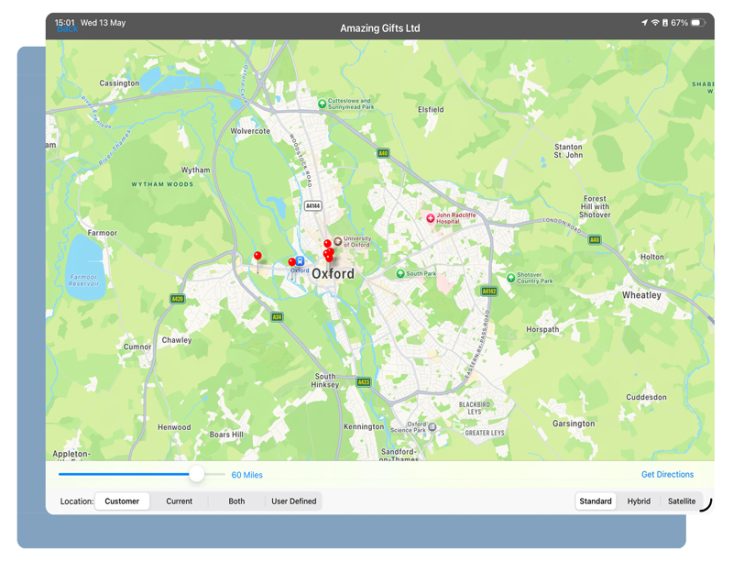Screen dimensions: 733x562
Task: Tap University of Oxford landmark icon
Action: click(338, 241)
